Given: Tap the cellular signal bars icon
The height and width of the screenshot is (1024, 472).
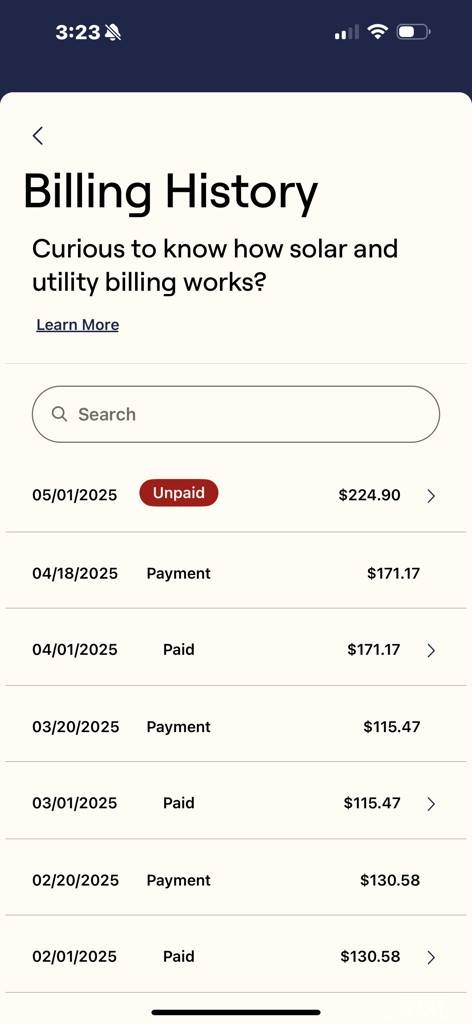Looking at the screenshot, I should tap(347, 32).
